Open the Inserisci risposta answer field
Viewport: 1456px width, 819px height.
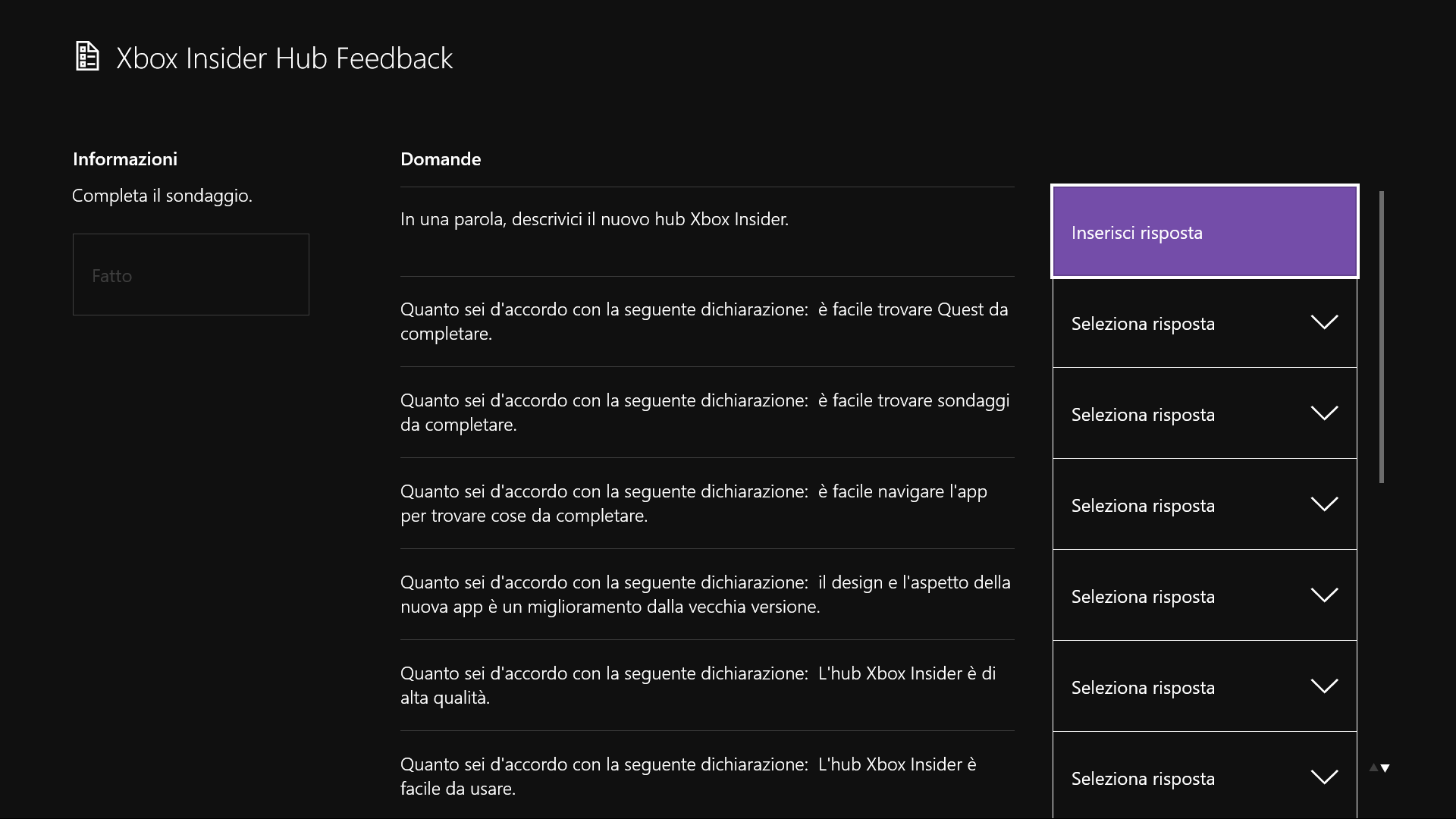point(1205,231)
